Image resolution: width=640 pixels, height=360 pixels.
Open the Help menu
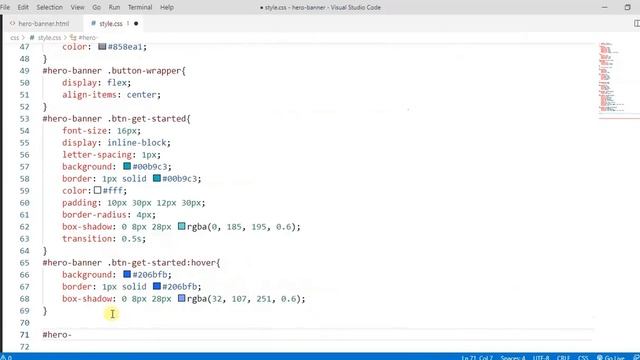point(167,7)
